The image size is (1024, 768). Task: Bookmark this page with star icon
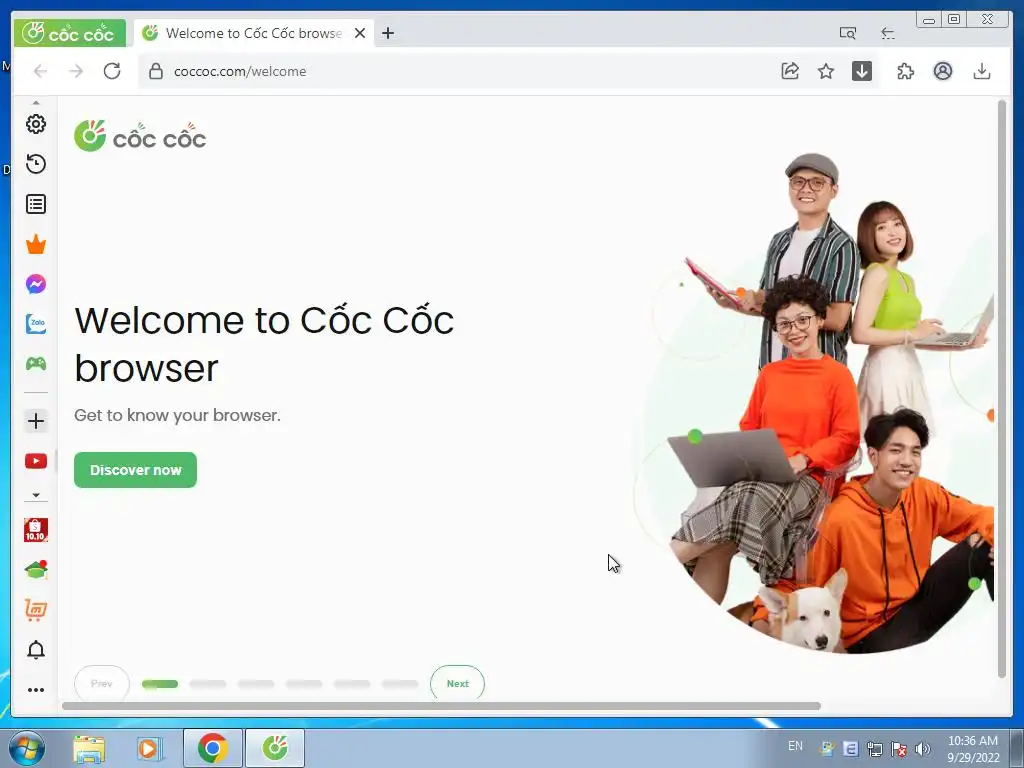pyautogui.click(x=826, y=71)
